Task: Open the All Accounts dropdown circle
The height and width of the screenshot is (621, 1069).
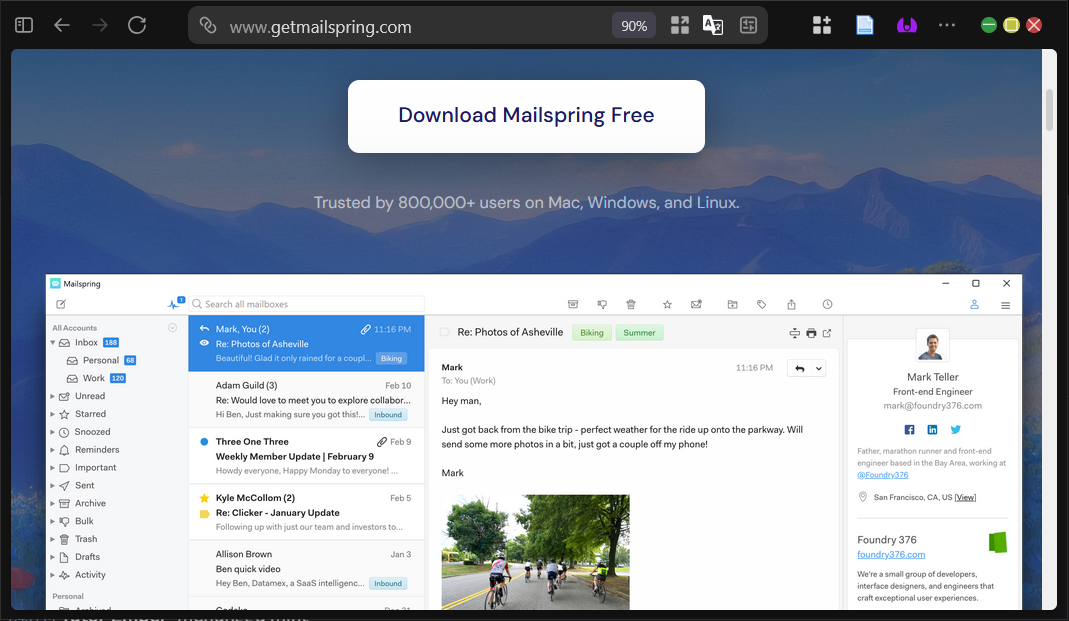Action: click(172, 328)
